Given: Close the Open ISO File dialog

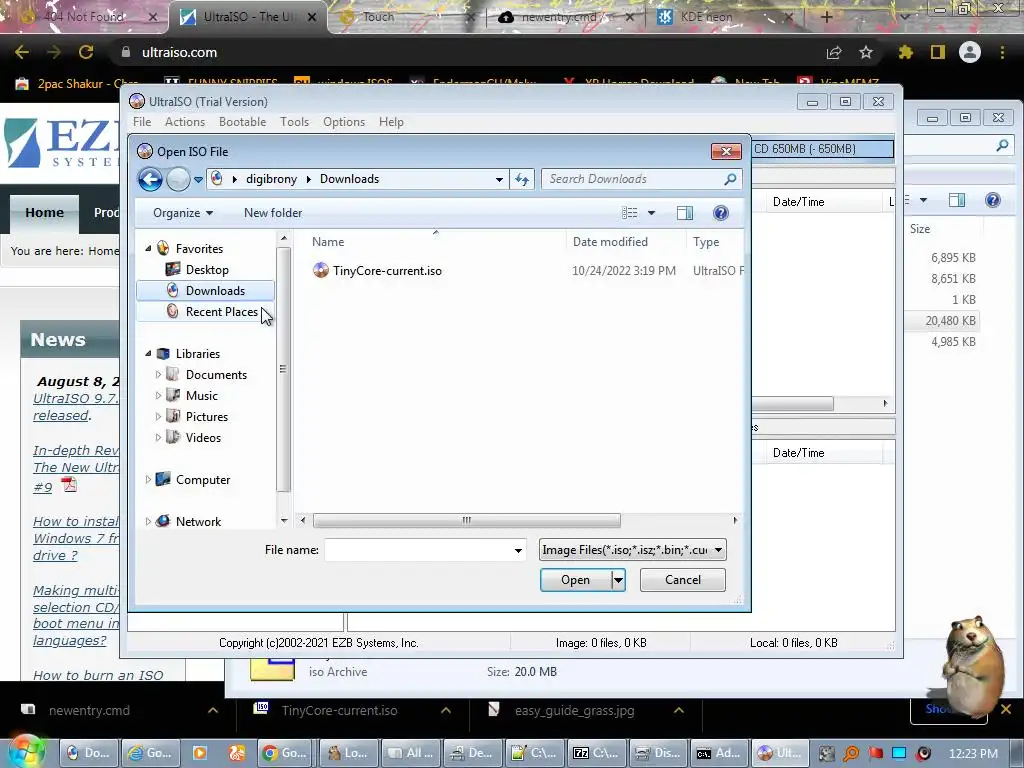Looking at the screenshot, I should [x=726, y=152].
